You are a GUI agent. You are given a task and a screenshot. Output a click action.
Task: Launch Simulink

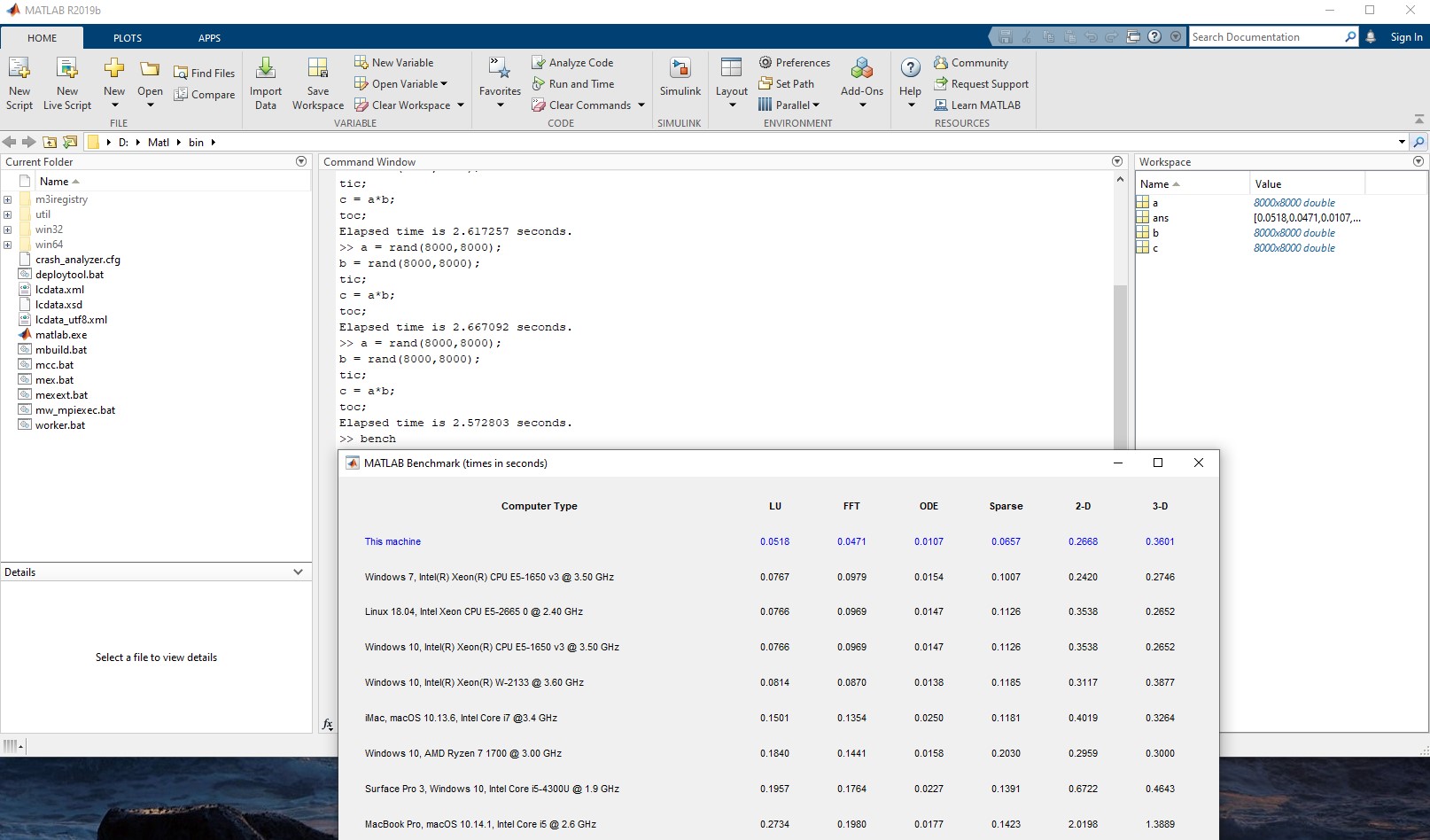[x=680, y=78]
